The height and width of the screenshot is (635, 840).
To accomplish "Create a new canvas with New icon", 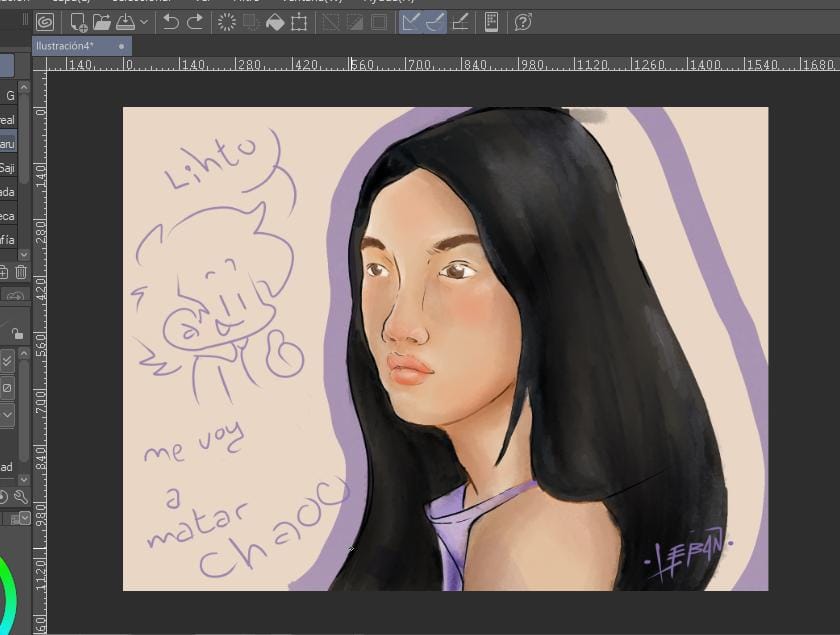I will point(78,23).
